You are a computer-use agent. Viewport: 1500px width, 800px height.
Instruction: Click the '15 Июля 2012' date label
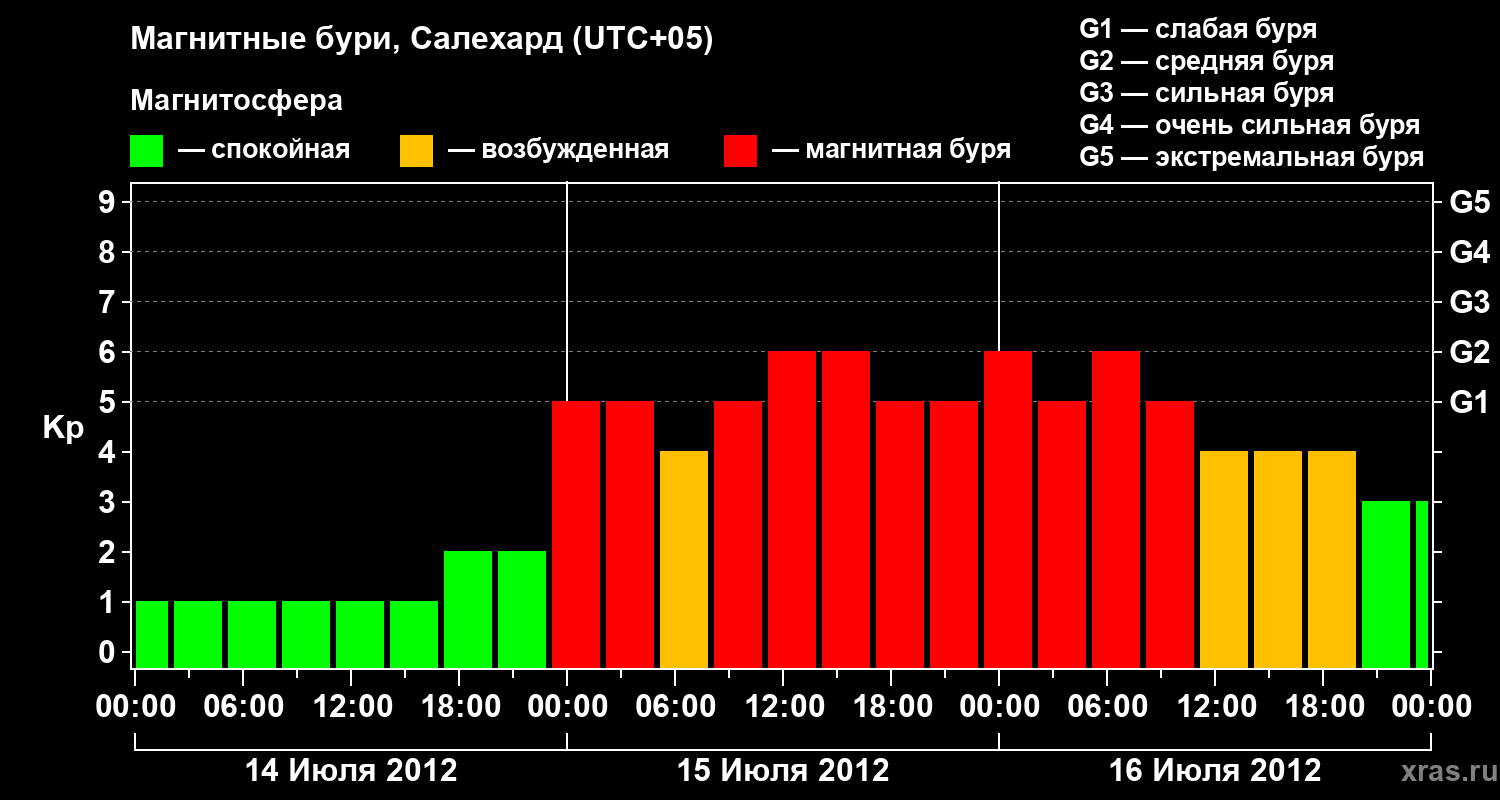tap(783, 771)
